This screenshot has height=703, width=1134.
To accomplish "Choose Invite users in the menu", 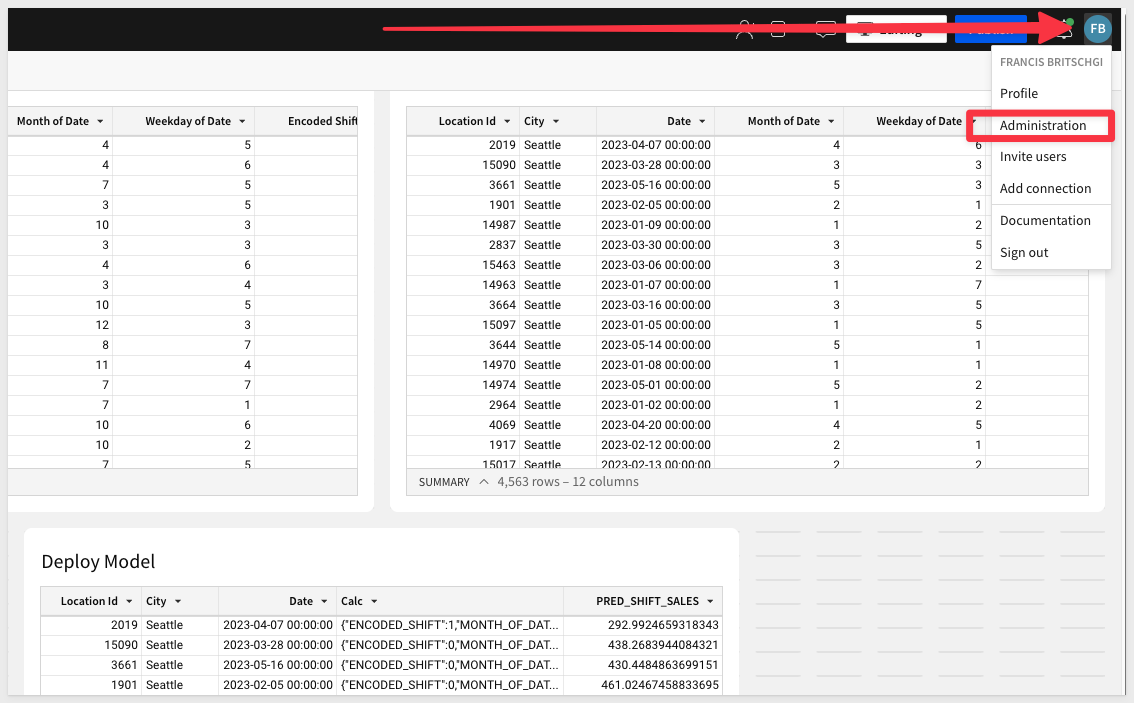I will (1033, 157).
